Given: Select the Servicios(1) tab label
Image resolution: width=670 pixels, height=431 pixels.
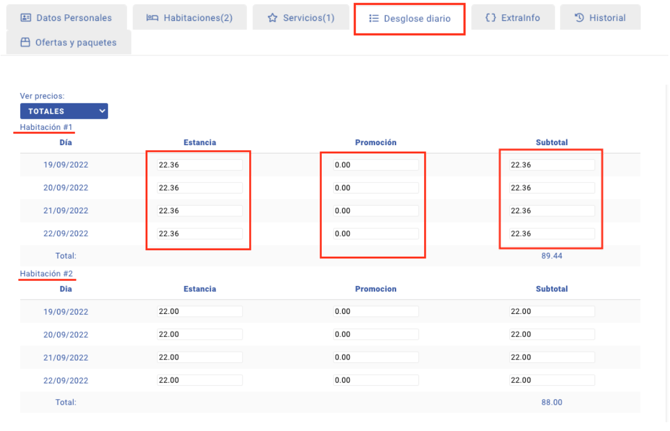Looking at the screenshot, I should pos(308,18).
